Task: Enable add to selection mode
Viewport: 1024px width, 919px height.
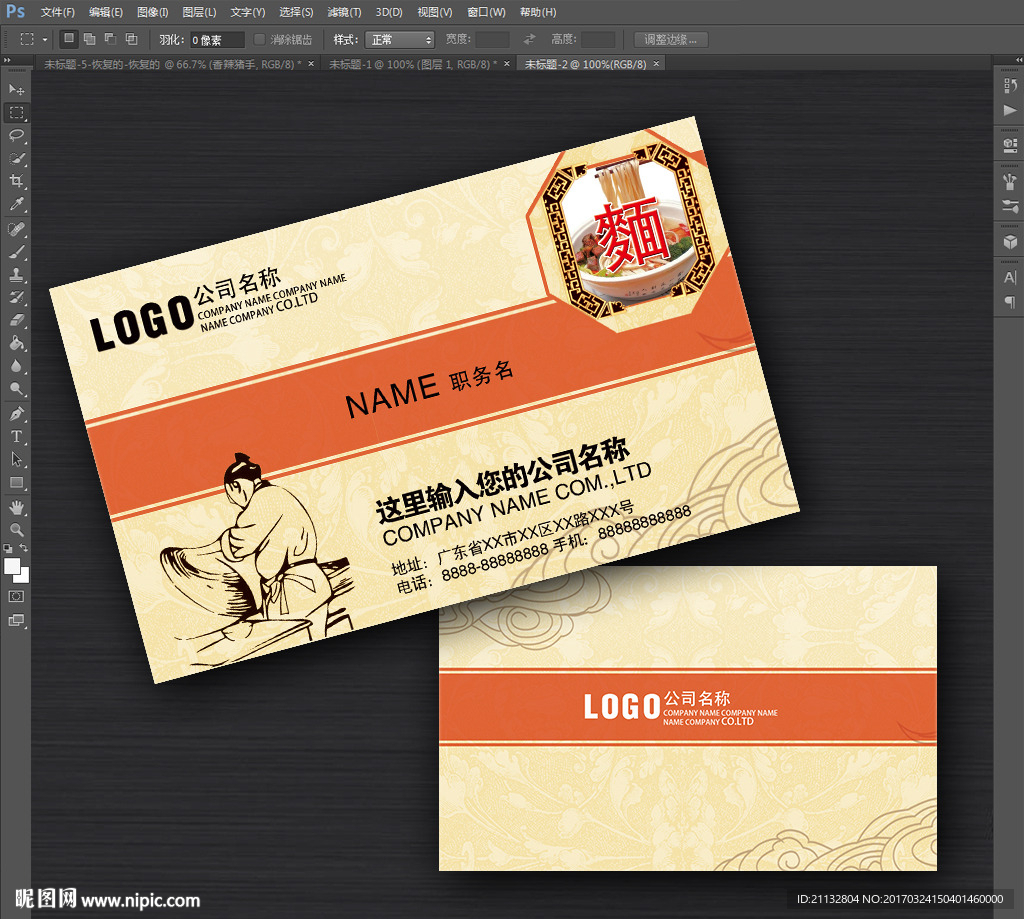Action: pyautogui.click(x=89, y=39)
